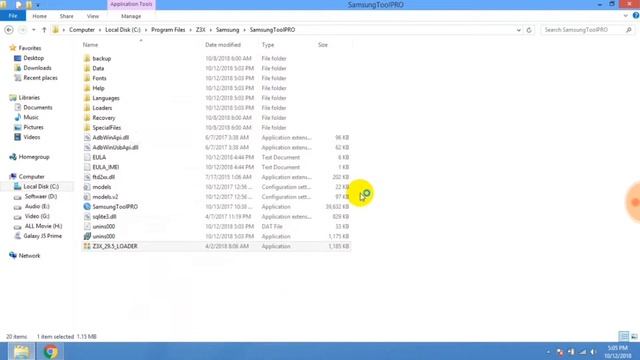Select the AdbWinApi.dll file icon

pyautogui.click(x=87, y=138)
